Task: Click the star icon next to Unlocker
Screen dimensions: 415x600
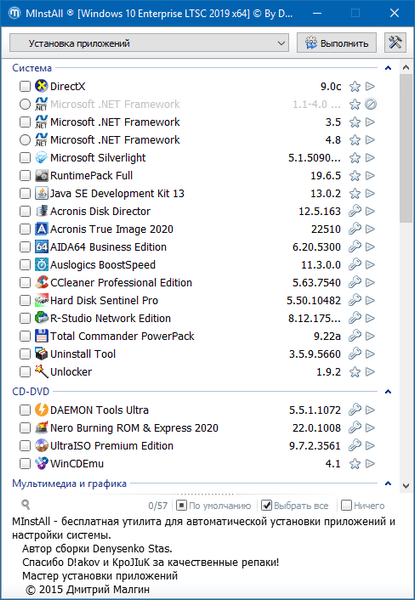Action: pyautogui.click(x=355, y=372)
